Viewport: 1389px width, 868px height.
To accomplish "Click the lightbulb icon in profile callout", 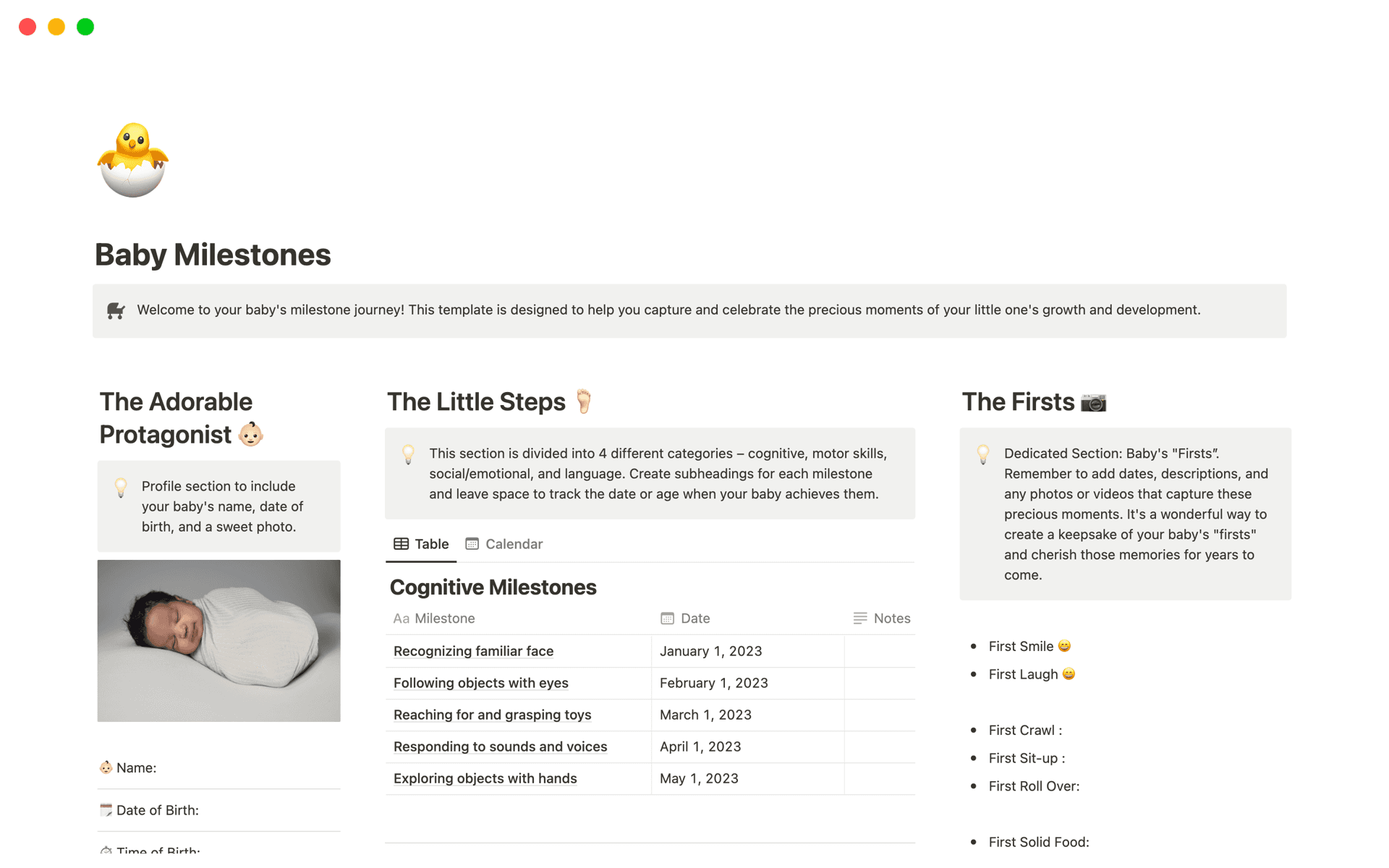I will click(121, 487).
